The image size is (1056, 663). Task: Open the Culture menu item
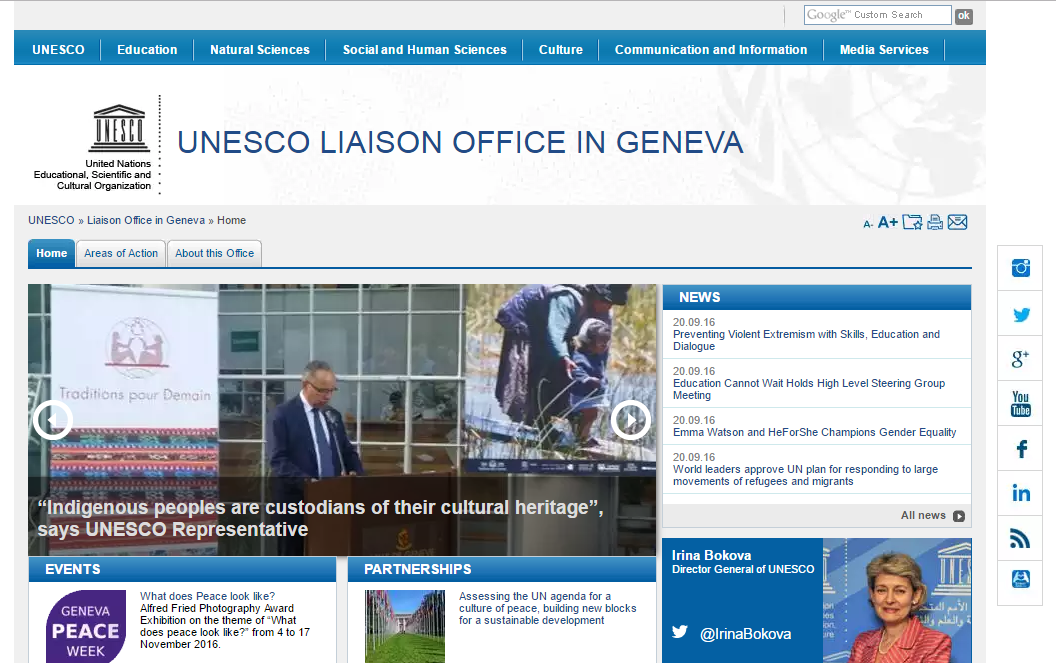pos(561,50)
